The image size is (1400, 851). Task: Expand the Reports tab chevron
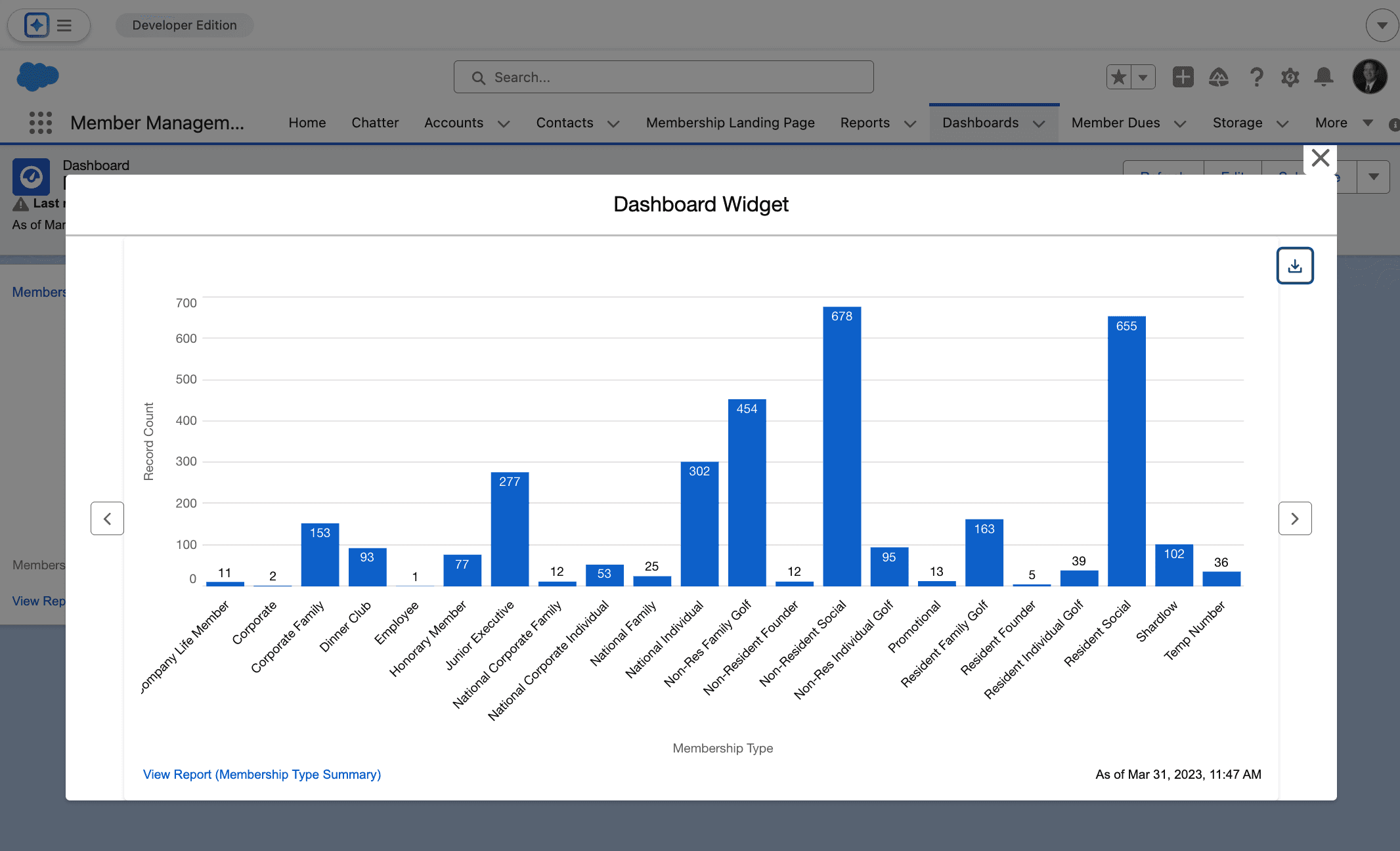[910, 124]
